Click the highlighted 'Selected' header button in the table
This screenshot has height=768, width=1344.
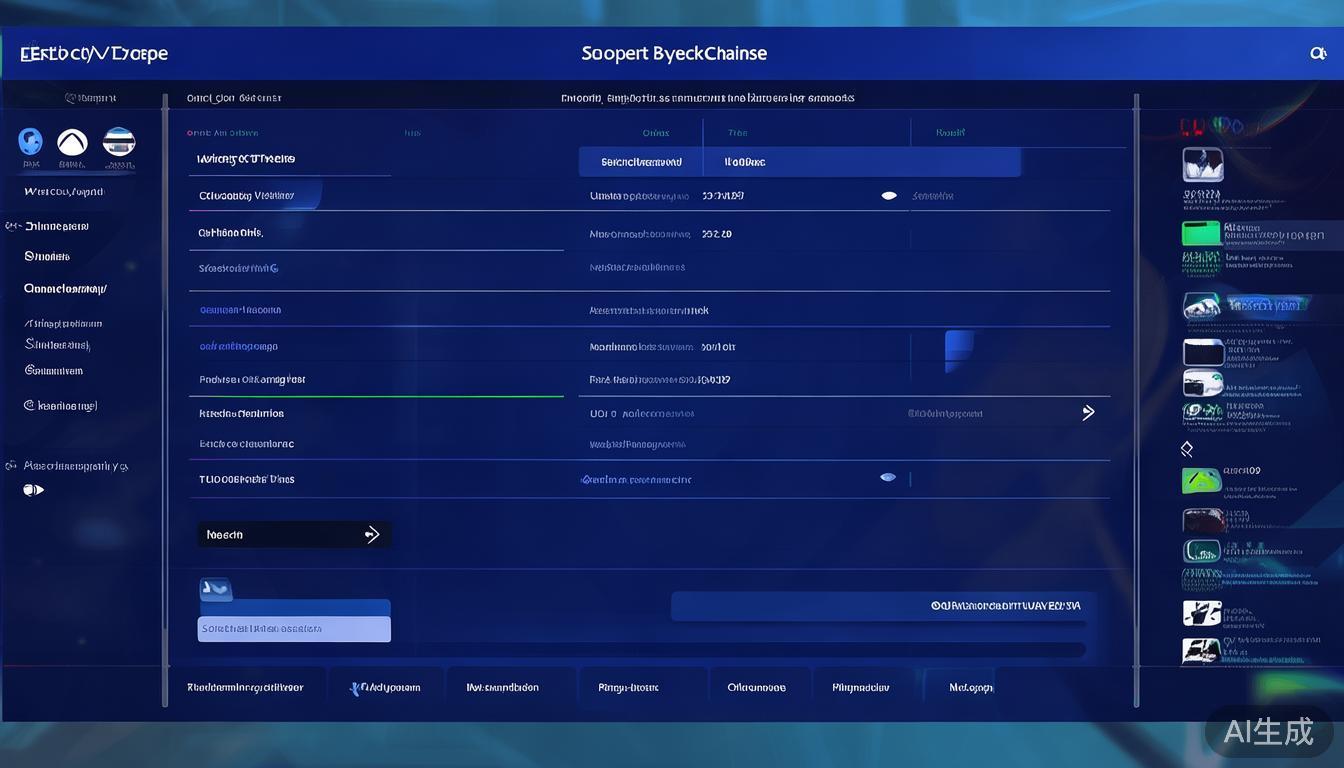640,162
